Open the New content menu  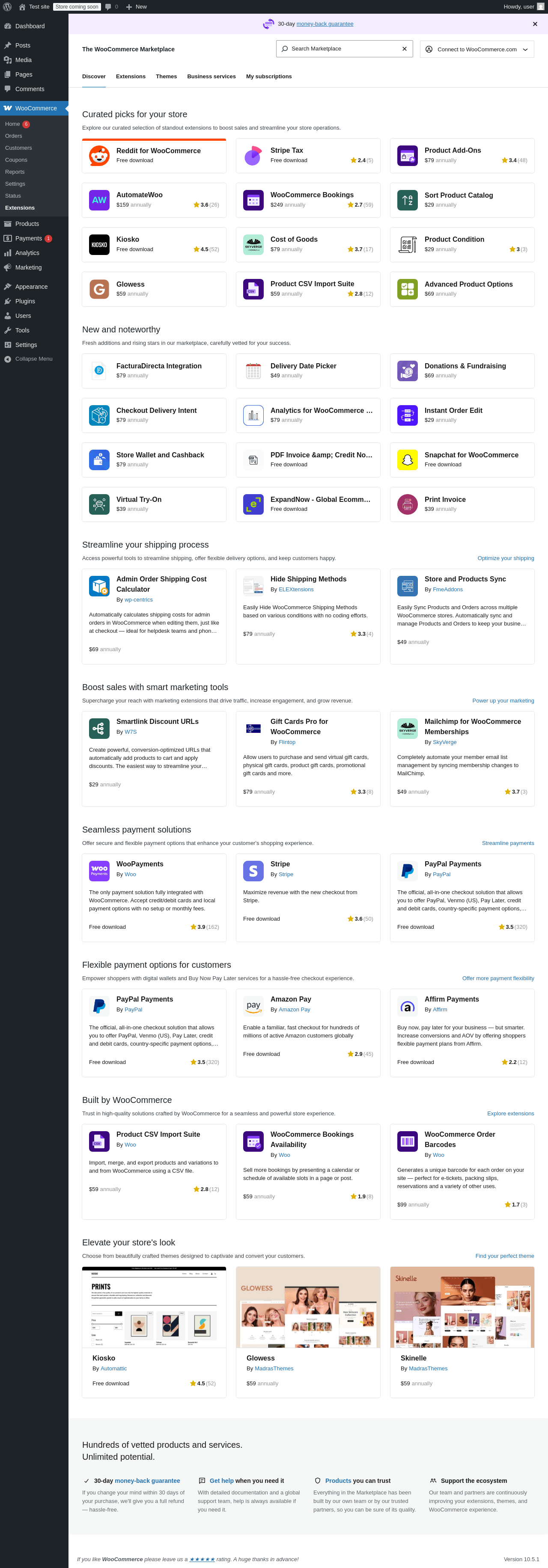pos(137,7)
